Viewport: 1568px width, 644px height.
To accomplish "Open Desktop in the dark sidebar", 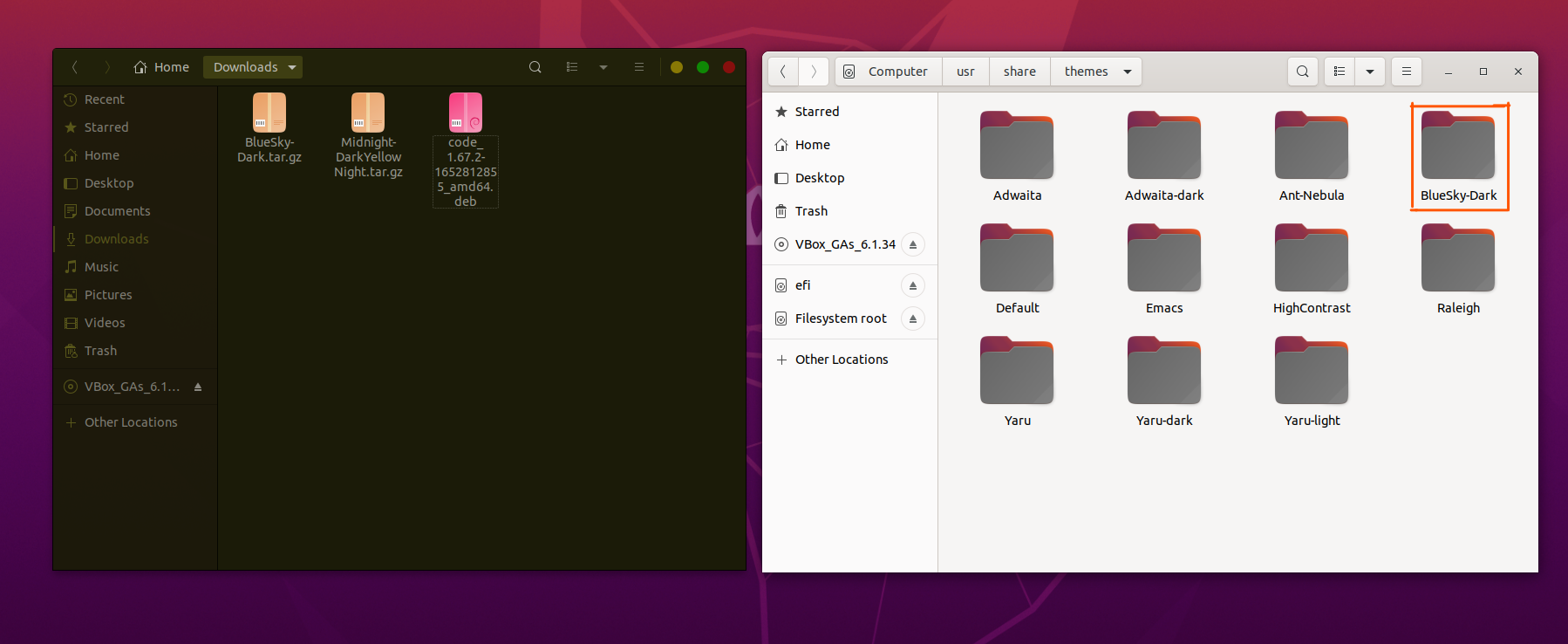I will [x=135, y=183].
